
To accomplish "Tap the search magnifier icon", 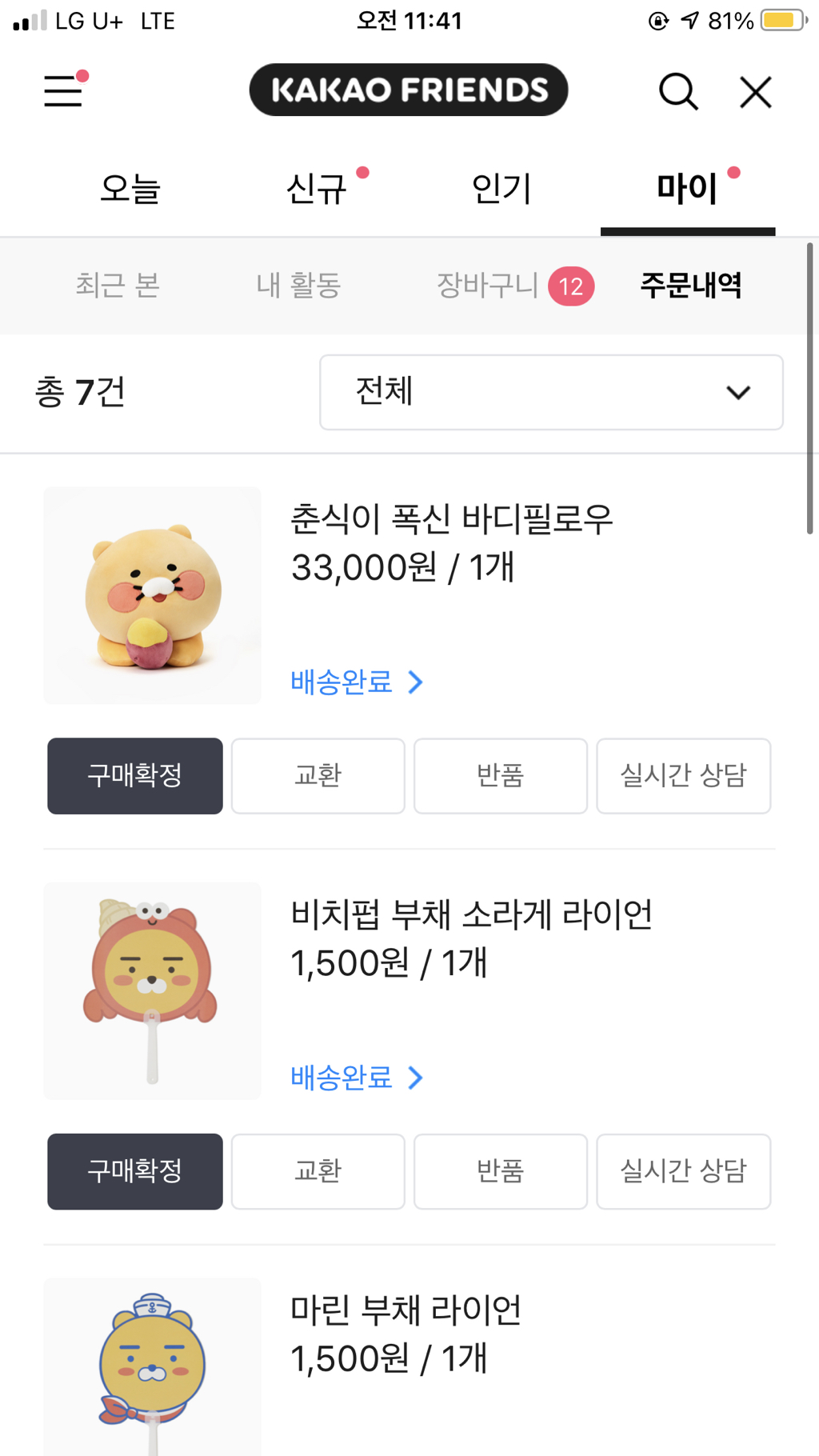I will 678,91.
